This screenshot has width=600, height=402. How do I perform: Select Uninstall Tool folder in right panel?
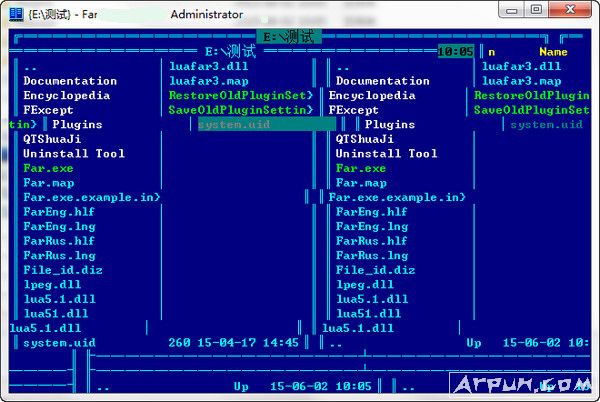point(386,154)
